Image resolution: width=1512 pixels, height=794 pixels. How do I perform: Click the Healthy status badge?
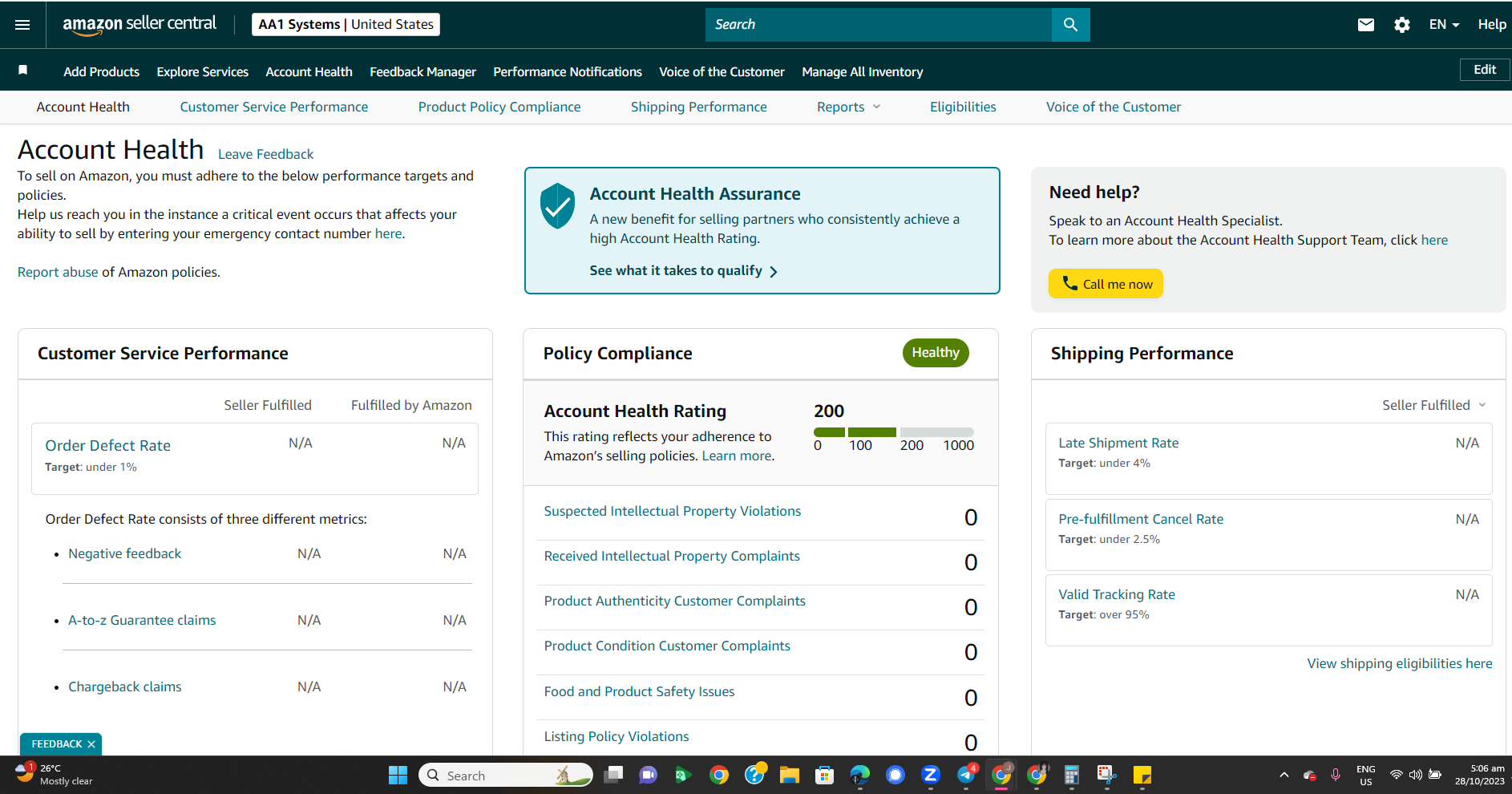coord(936,353)
